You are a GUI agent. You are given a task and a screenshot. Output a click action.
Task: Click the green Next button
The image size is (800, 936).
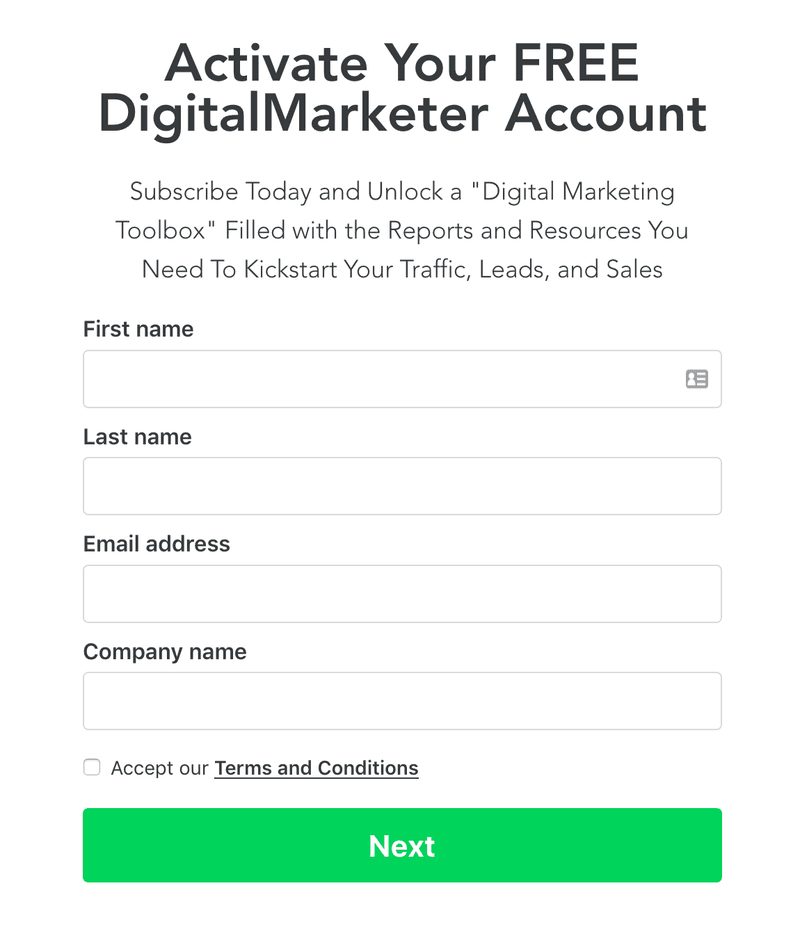402,845
